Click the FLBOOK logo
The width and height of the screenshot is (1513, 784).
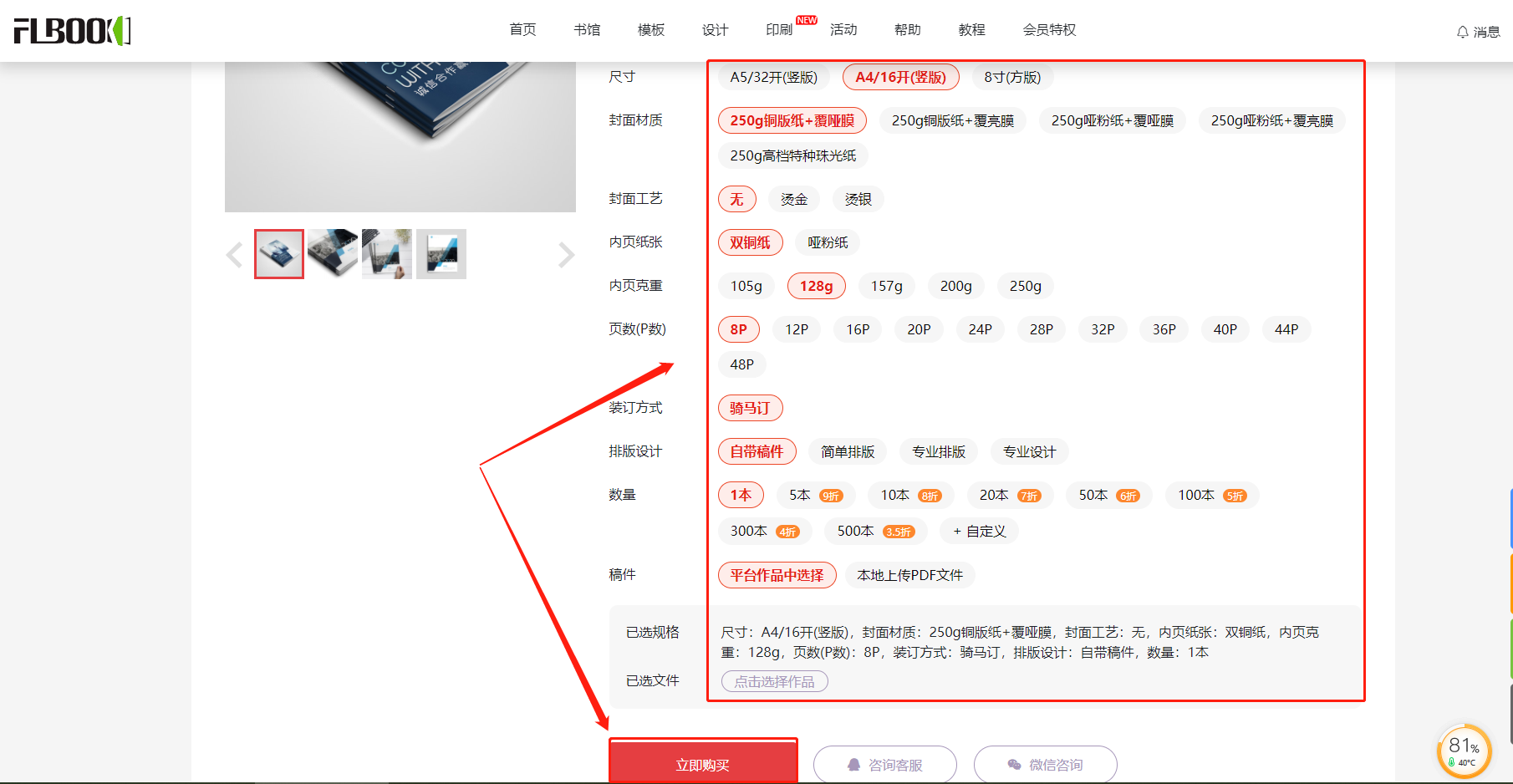point(73,31)
